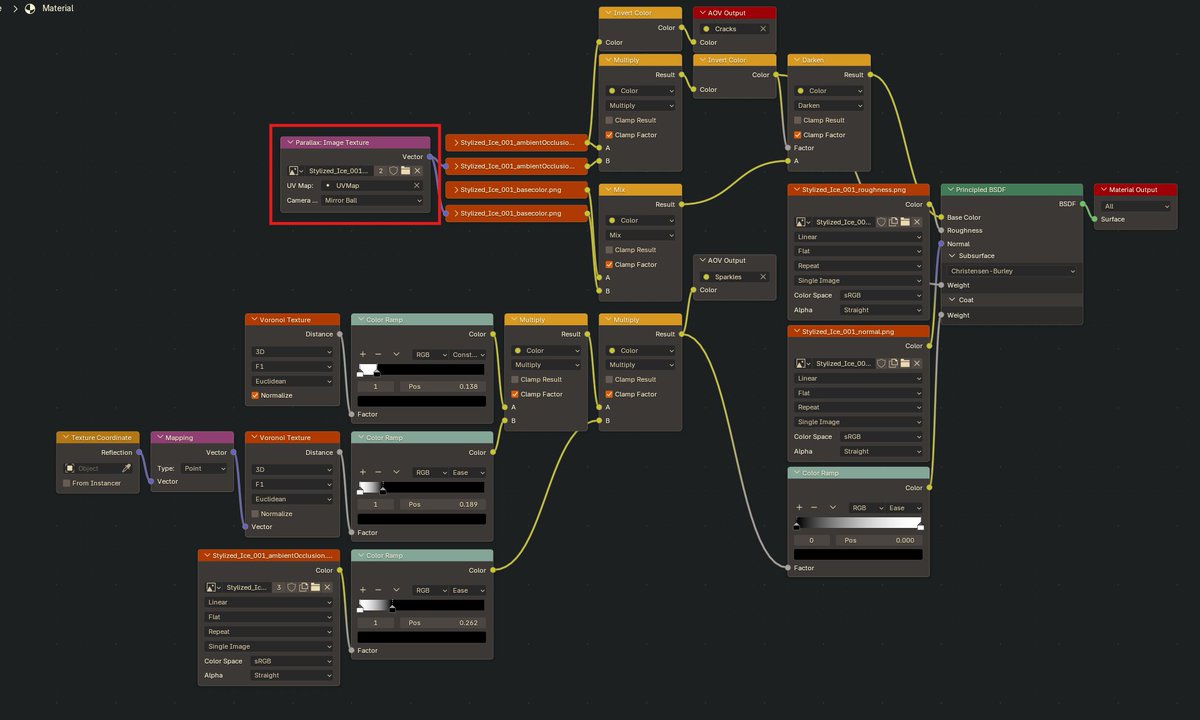Viewport: 1200px width, 720px height.
Task: Click Object field in Texture Coordinate node
Action: [x=98, y=468]
